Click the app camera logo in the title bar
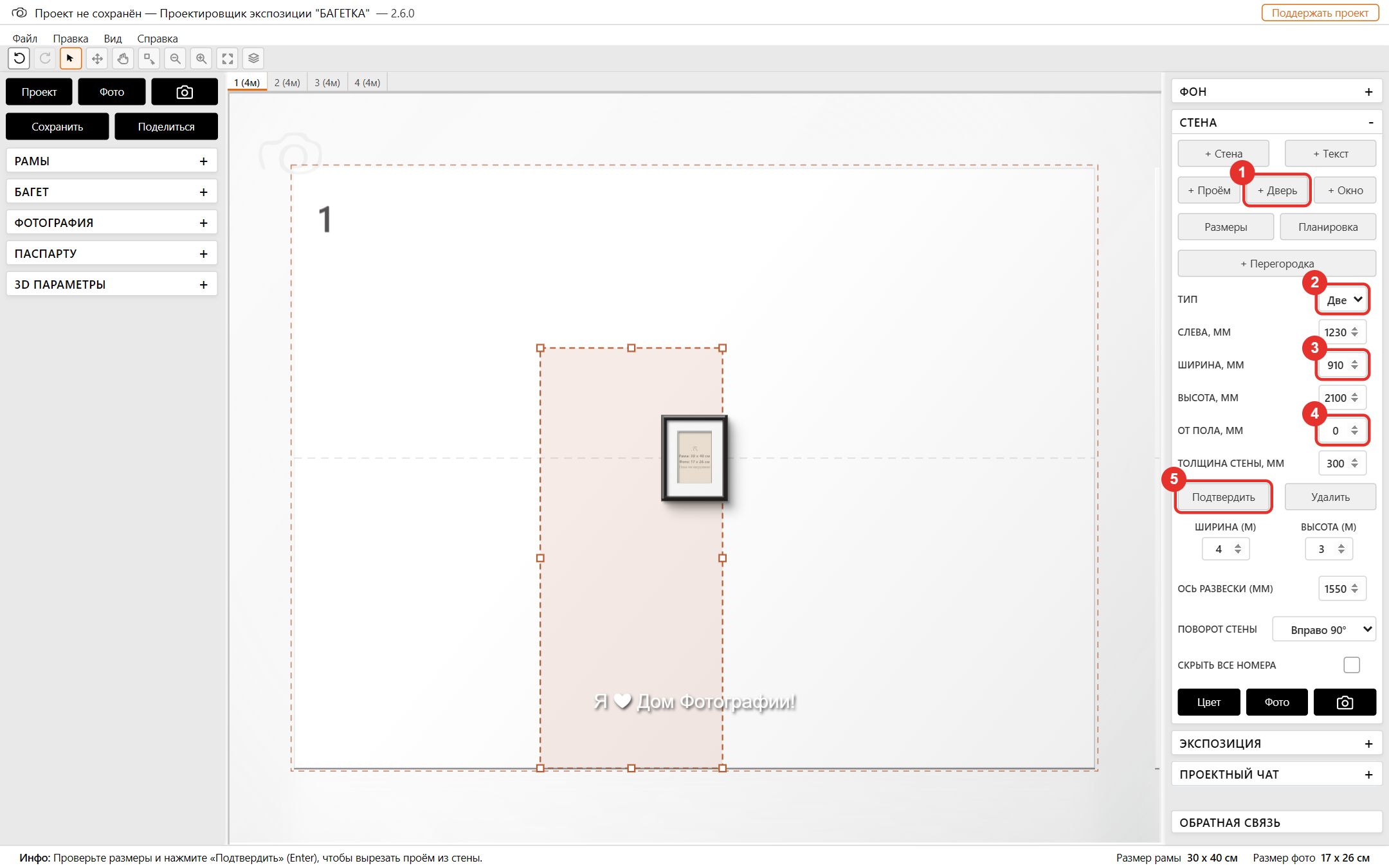The width and height of the screenshot is (1389, 868). (19, 13)
